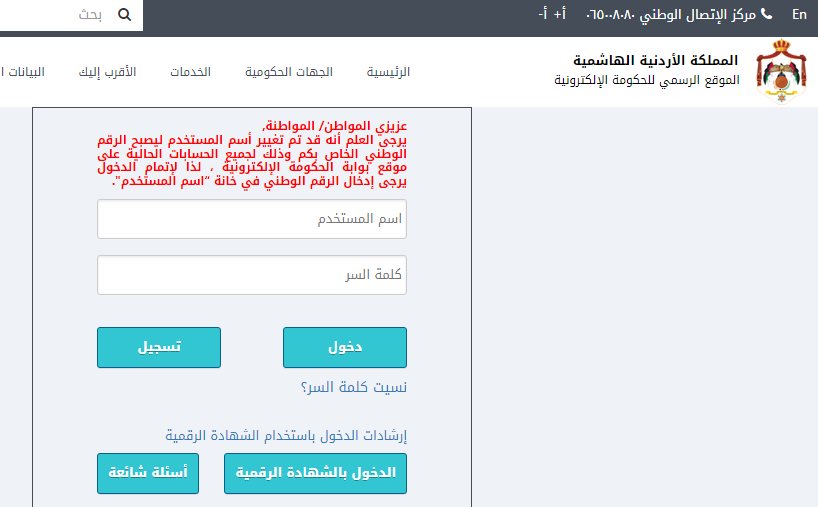Go to the الخدمات menu
The width and height of the screenshot is (818, 507).
(x=189, y=72)
